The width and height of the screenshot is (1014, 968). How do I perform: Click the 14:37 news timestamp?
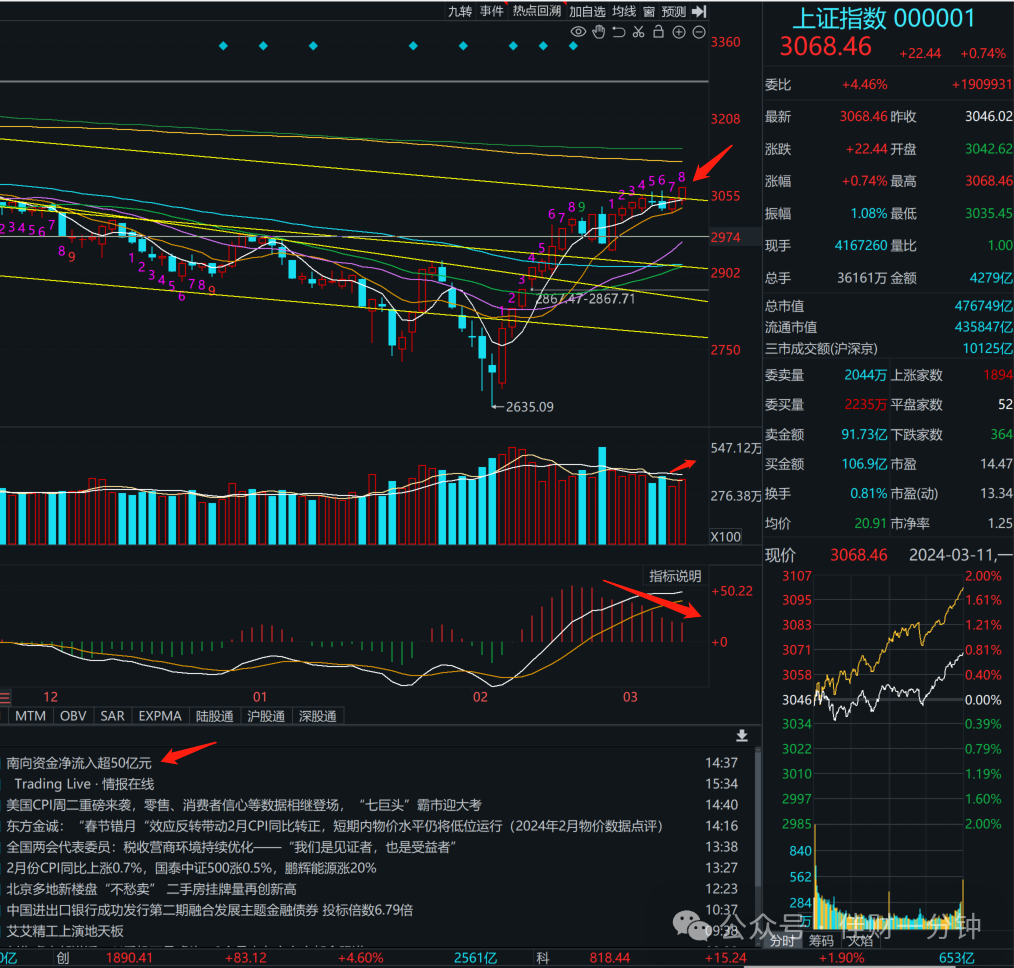click(x=721, y=763)
